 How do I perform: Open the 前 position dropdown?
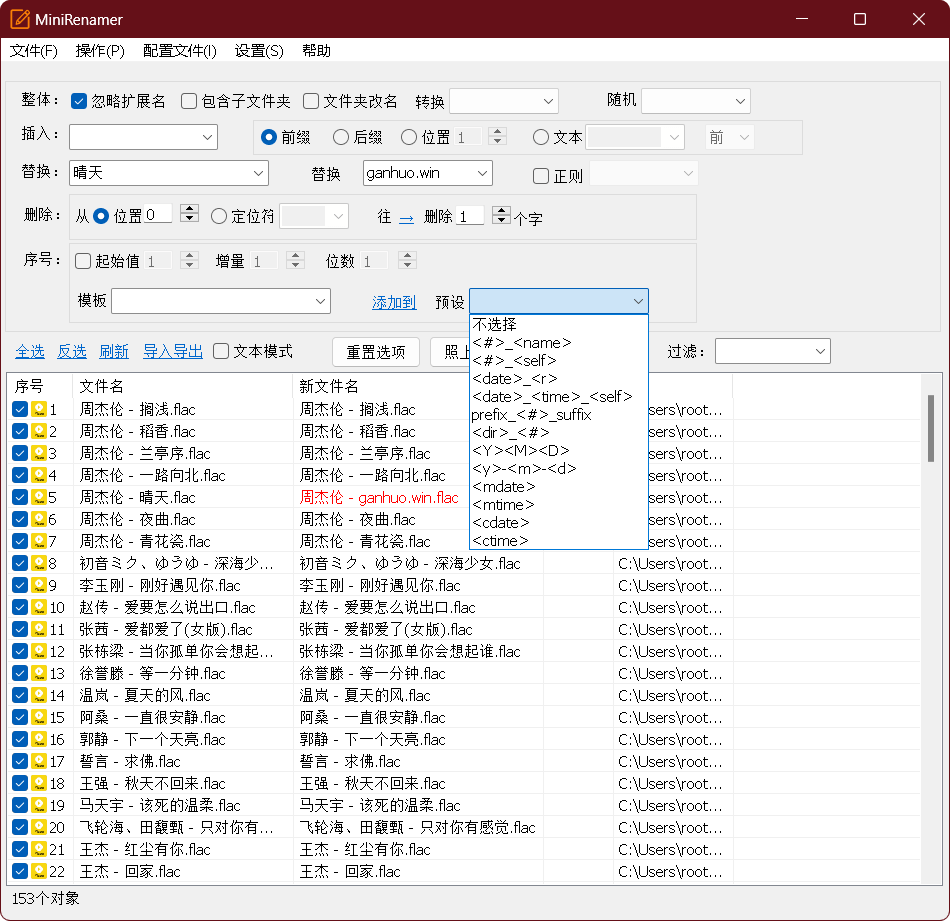pos(729,138)
